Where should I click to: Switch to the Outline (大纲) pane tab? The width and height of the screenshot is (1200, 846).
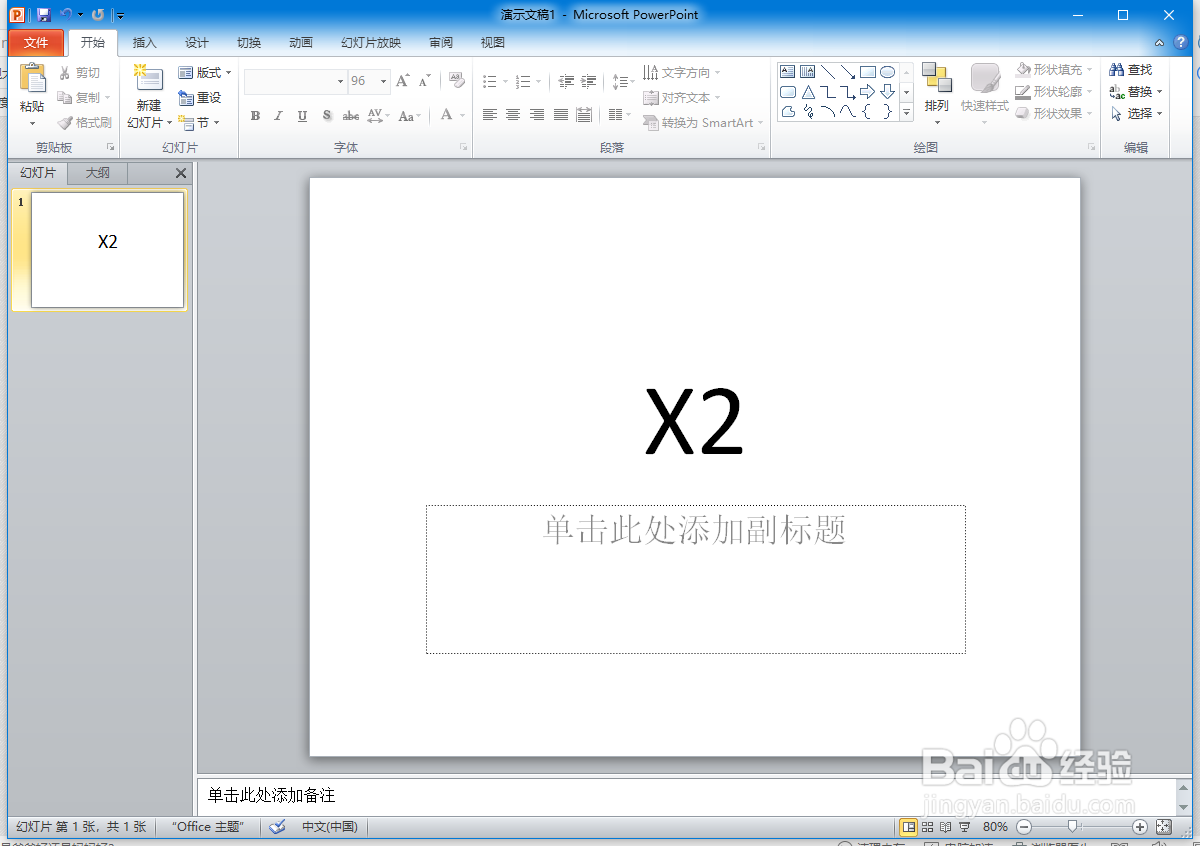pos(98,173)
